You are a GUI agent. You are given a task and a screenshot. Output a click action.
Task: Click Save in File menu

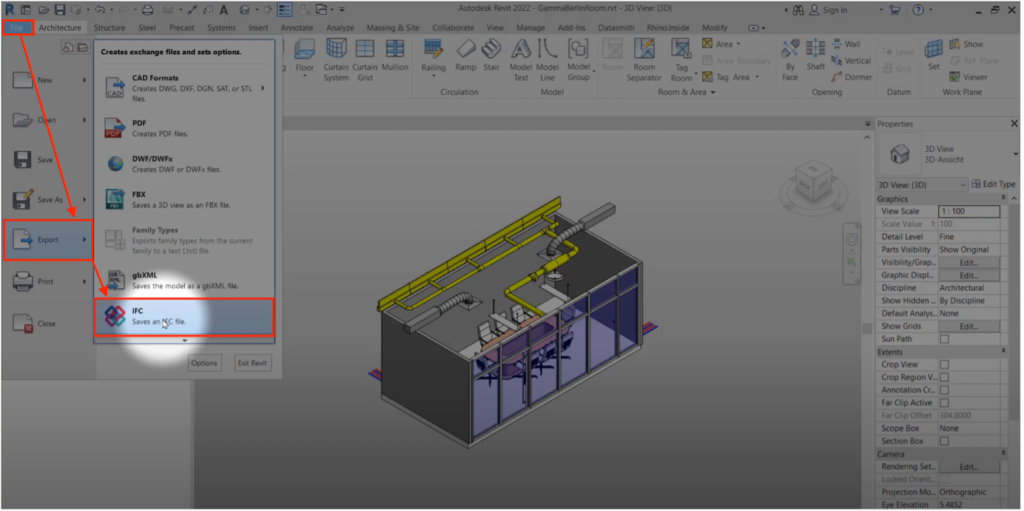coord(48,160)
